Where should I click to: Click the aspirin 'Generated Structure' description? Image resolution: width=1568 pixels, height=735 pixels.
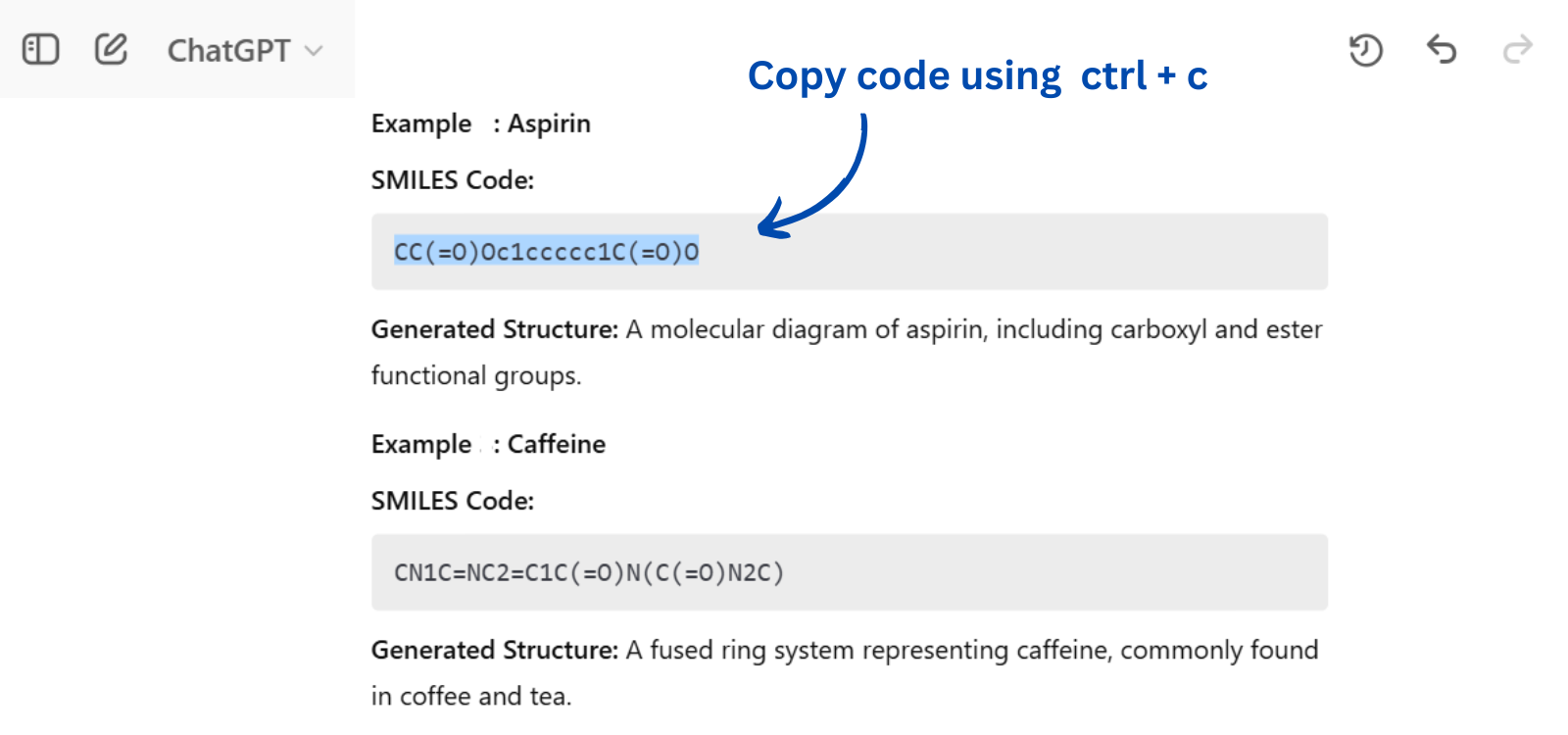click(847, 352)
